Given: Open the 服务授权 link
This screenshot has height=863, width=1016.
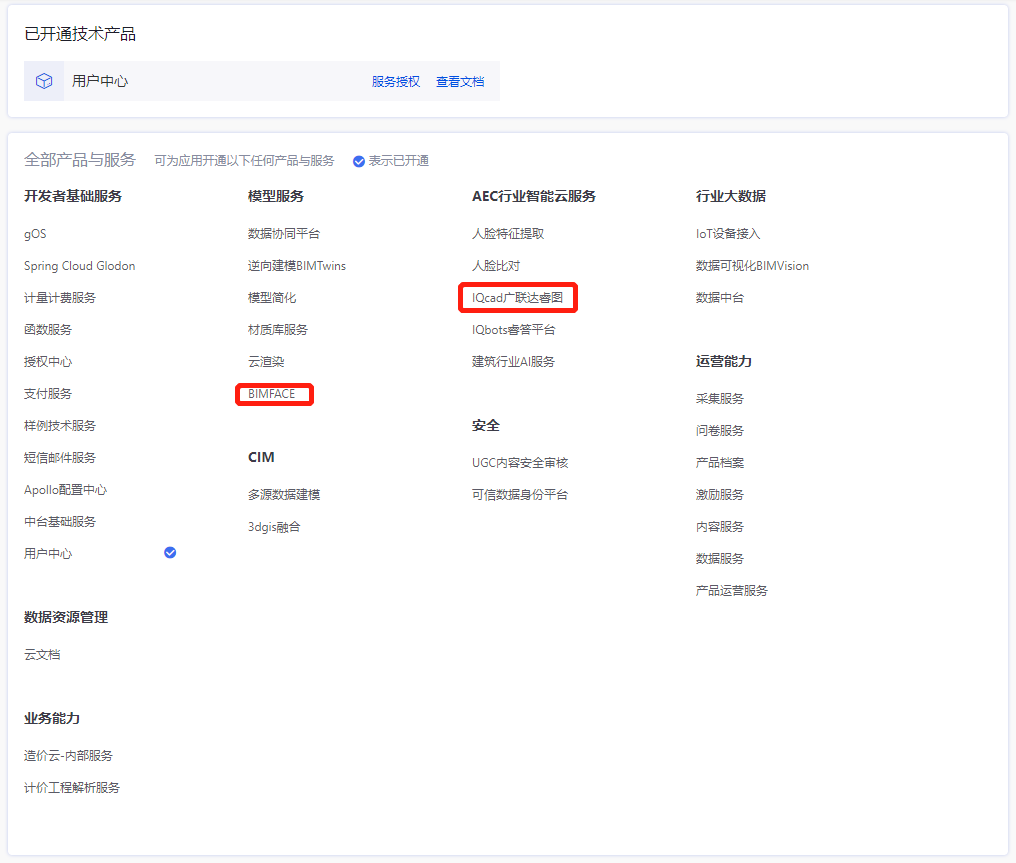Looking at the screenshot, I should (395, 82).
